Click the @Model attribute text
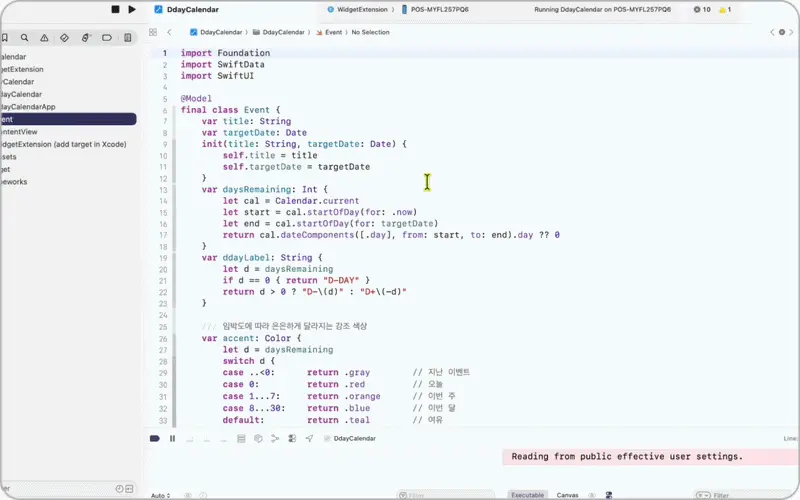This screenshot has width=800, height=500. 196,98
